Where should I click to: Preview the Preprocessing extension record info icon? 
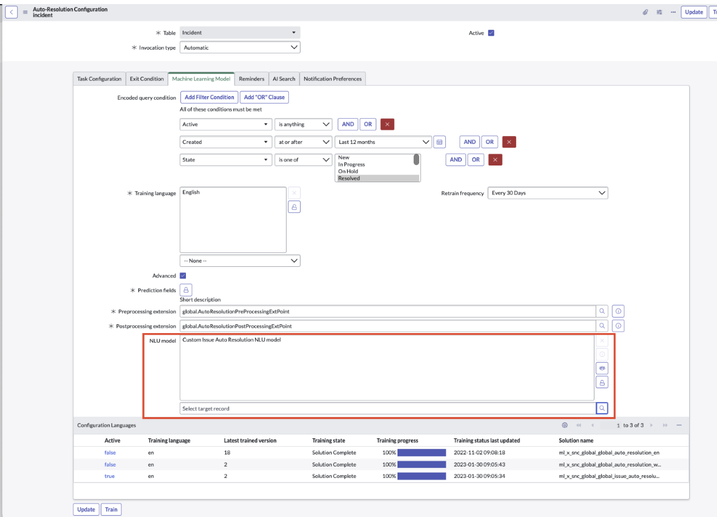(618, 311)
